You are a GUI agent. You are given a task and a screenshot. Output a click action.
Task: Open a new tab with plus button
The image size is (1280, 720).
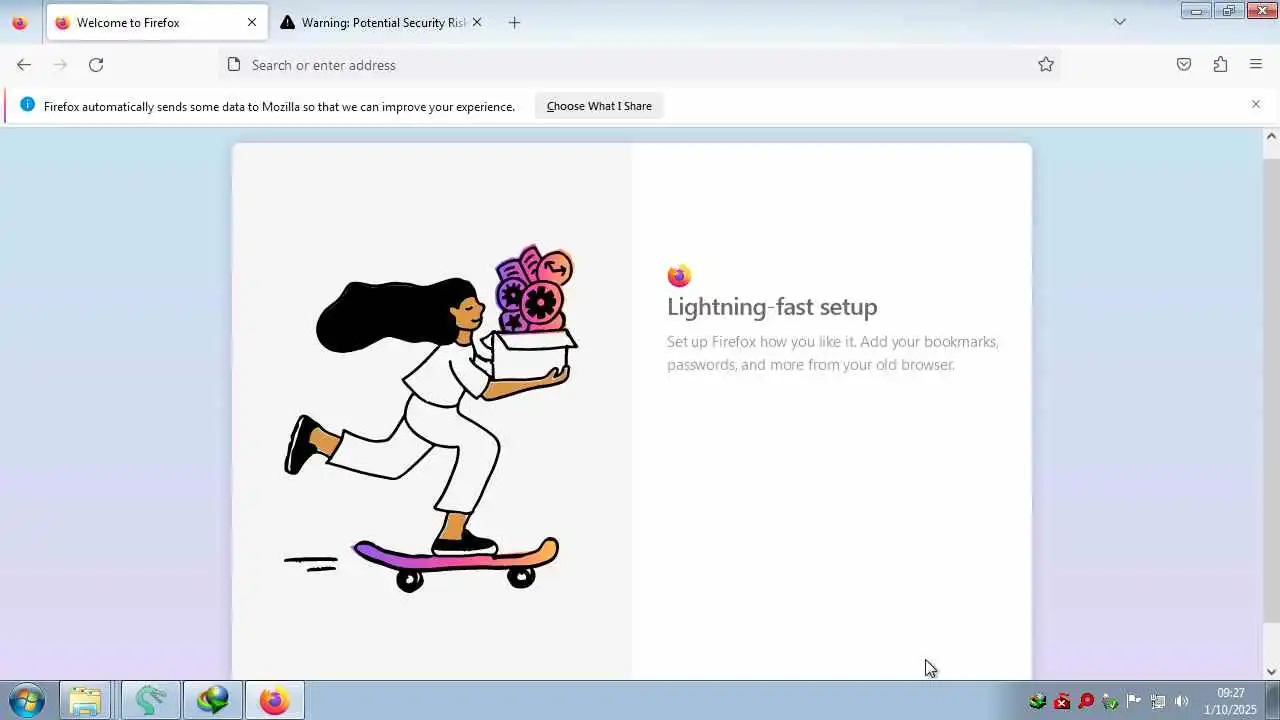[x=514, y=22]
